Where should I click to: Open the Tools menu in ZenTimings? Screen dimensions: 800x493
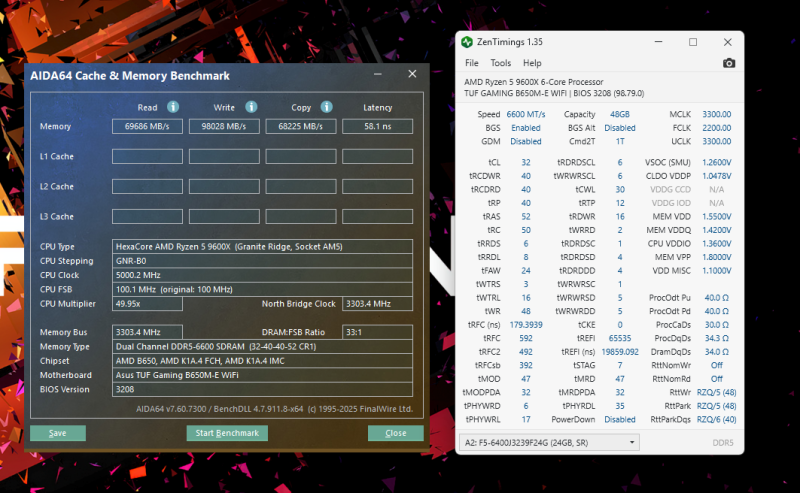point(501,63)
